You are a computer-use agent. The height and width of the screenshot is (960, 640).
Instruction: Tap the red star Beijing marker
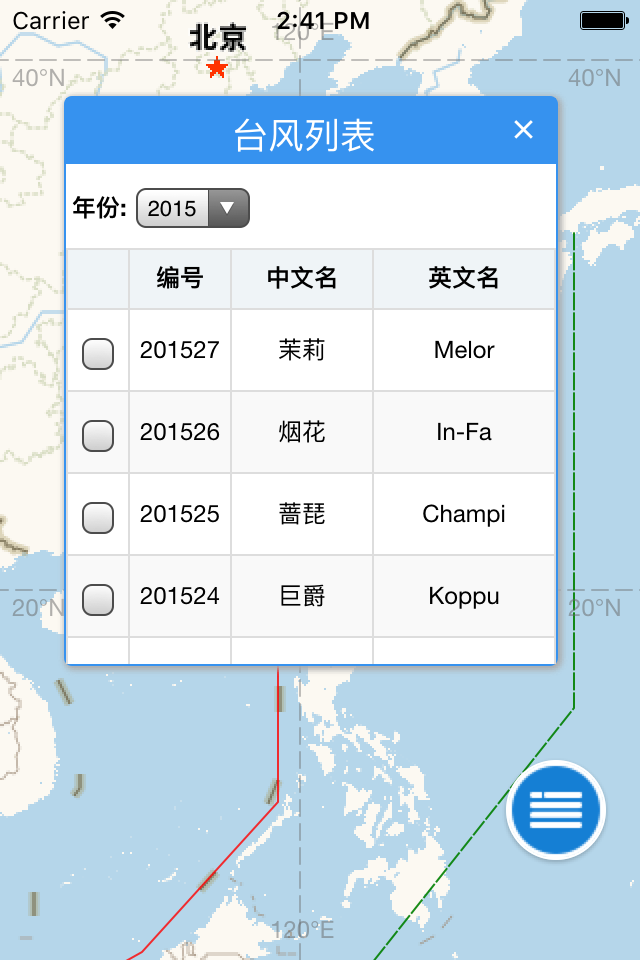pos(217,67)
